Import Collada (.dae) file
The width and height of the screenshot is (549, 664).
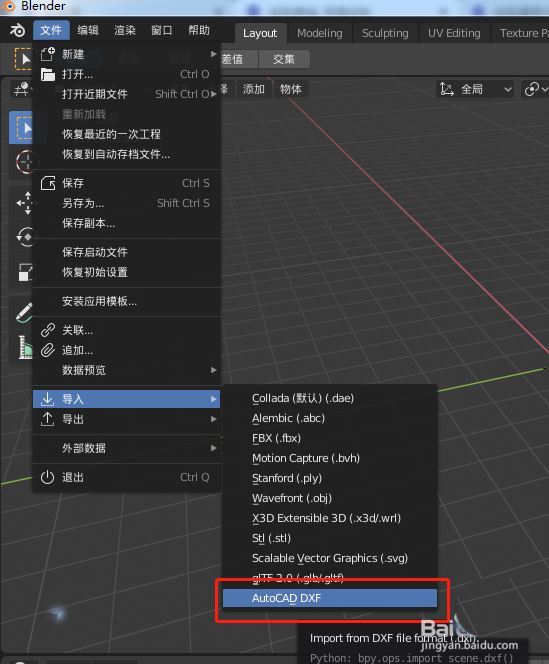pos(330,398)
